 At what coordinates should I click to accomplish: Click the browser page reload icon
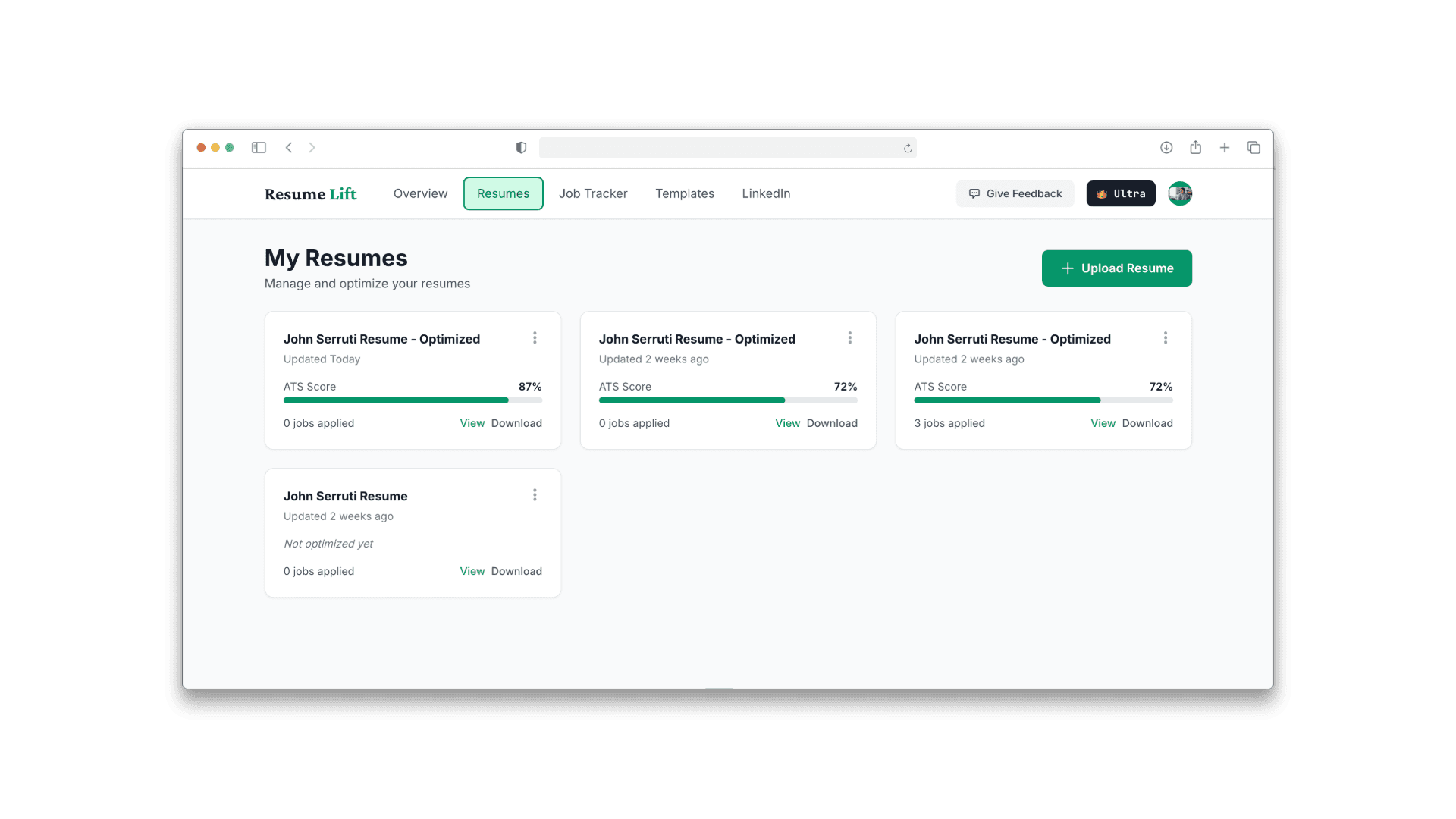[x=907, y=148]
